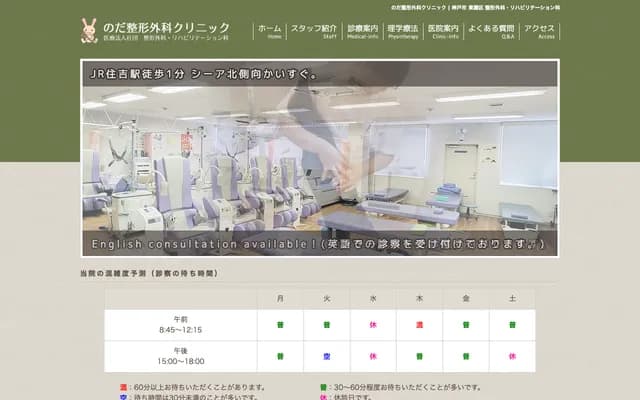Click the clinic rehabilitation room slideshow image
The image size is (640, 400).
click(x=319, y=160)
